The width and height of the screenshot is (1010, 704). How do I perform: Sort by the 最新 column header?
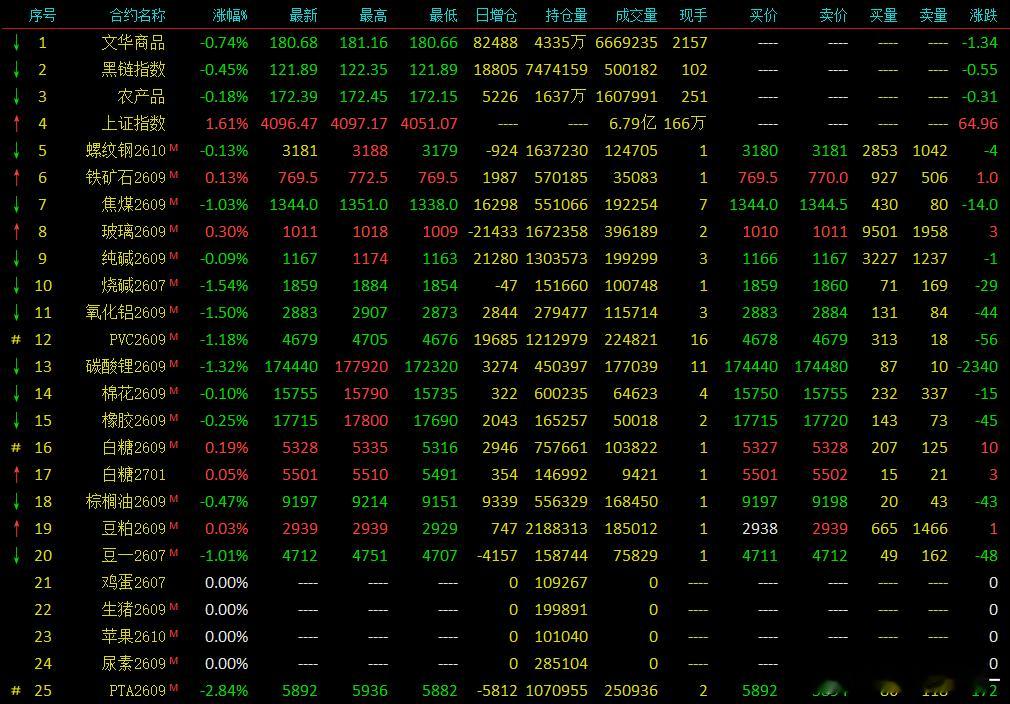click(x=303, y=15)
